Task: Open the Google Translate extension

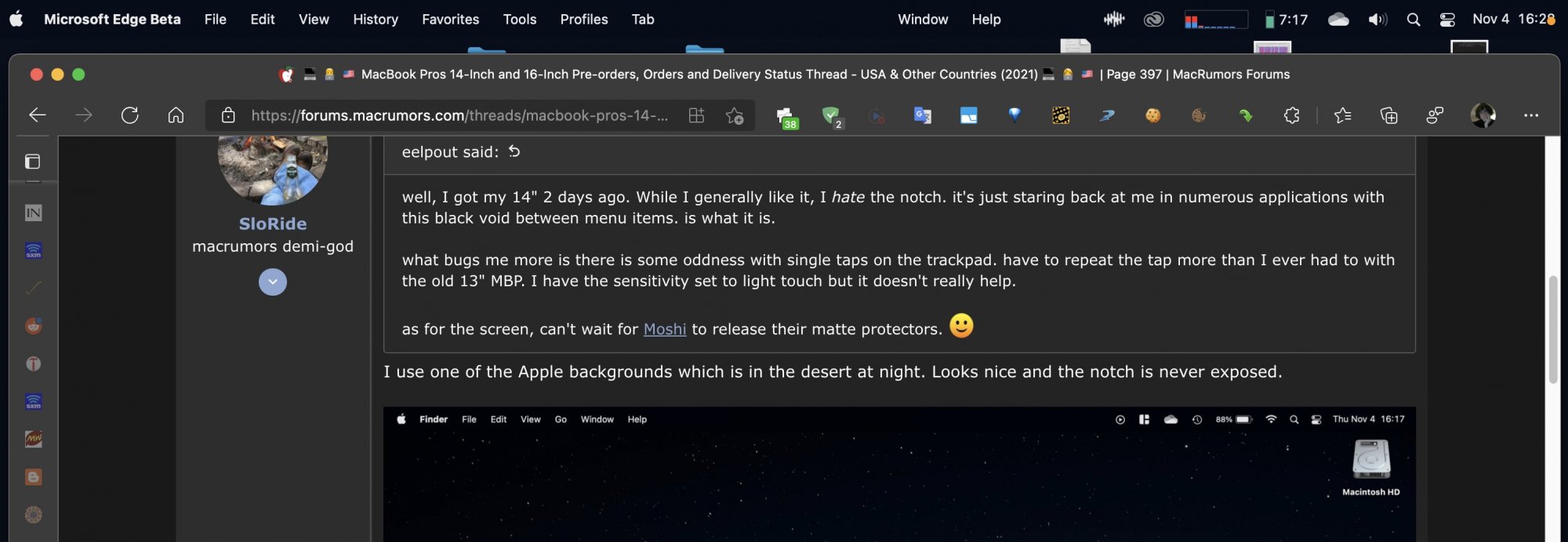Action: point(923,115)
